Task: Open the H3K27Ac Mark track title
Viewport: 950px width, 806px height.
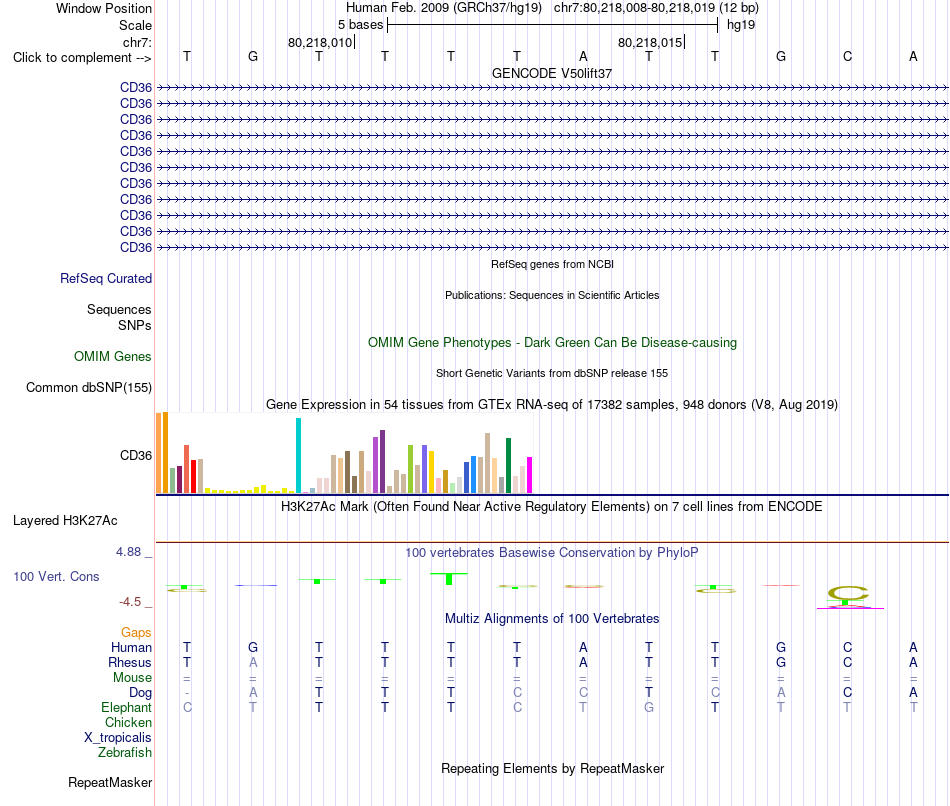Action: pyautogui.click(x=552, y=507)
